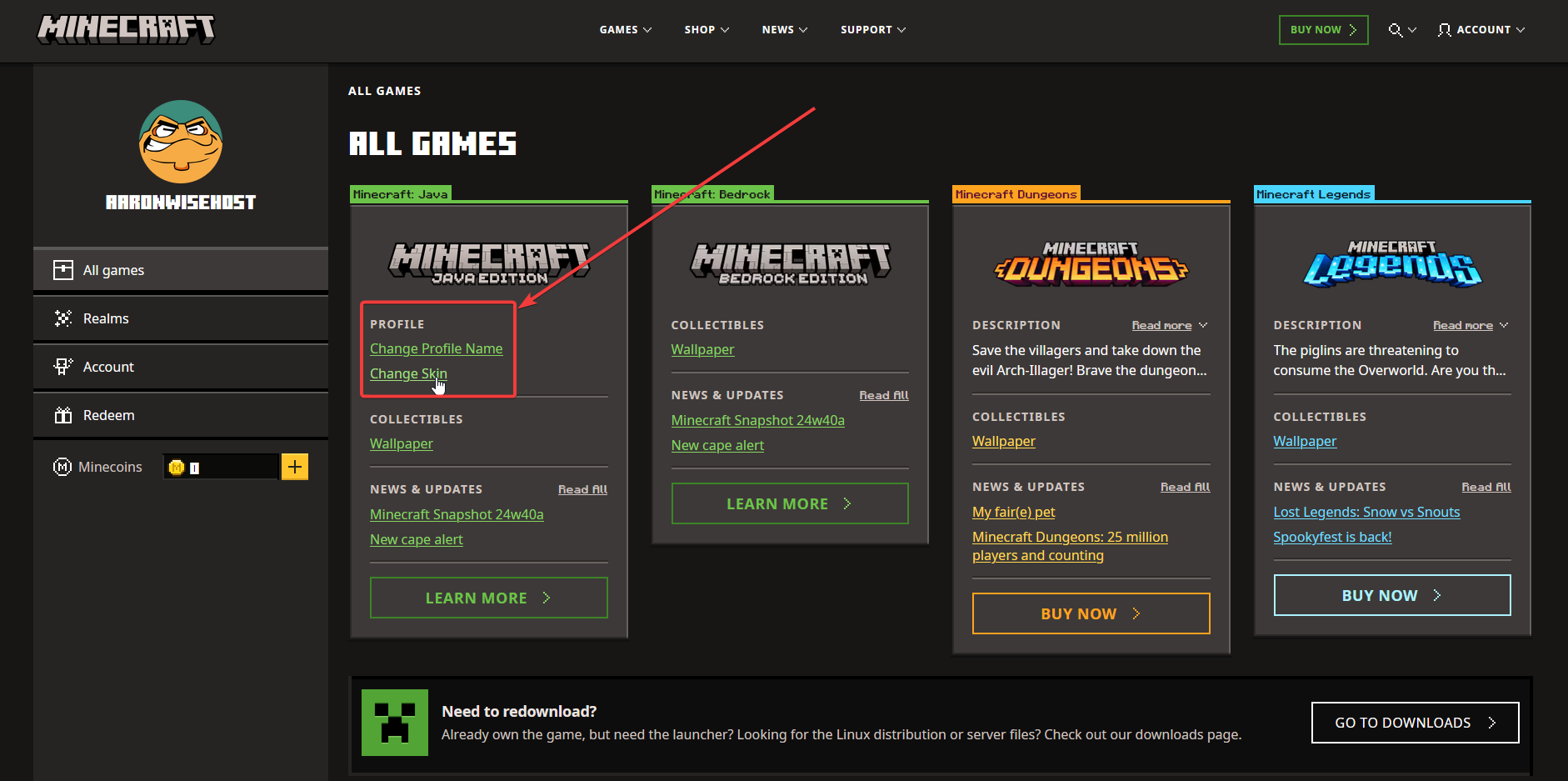Click Read All in Legends news section
Viewport: 1568px width, 781px height.
pyautogui.click(x=1486, y=487)
